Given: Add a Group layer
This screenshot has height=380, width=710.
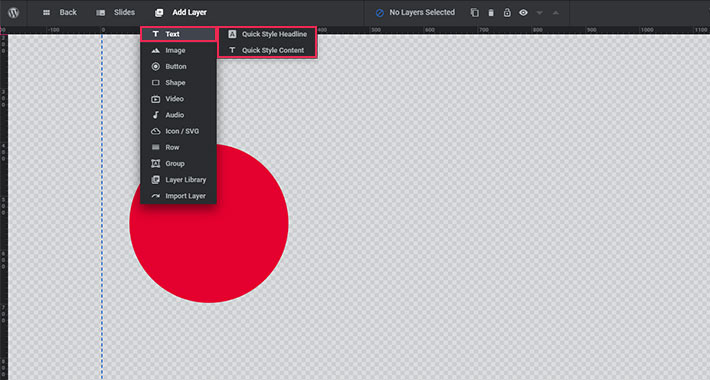Looking at the screenshot, I should point(178,164).
